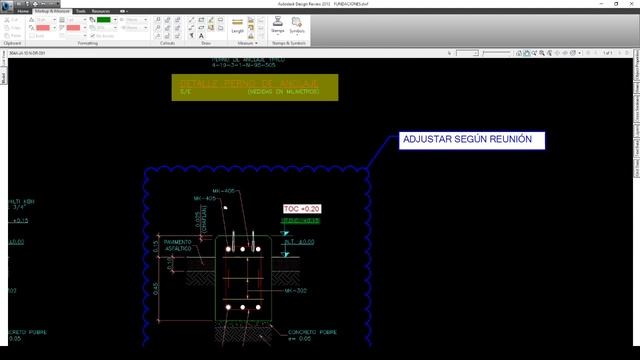Click the Copy command in Clipboard
Screen dimensions: 640x360
point(12,28)
